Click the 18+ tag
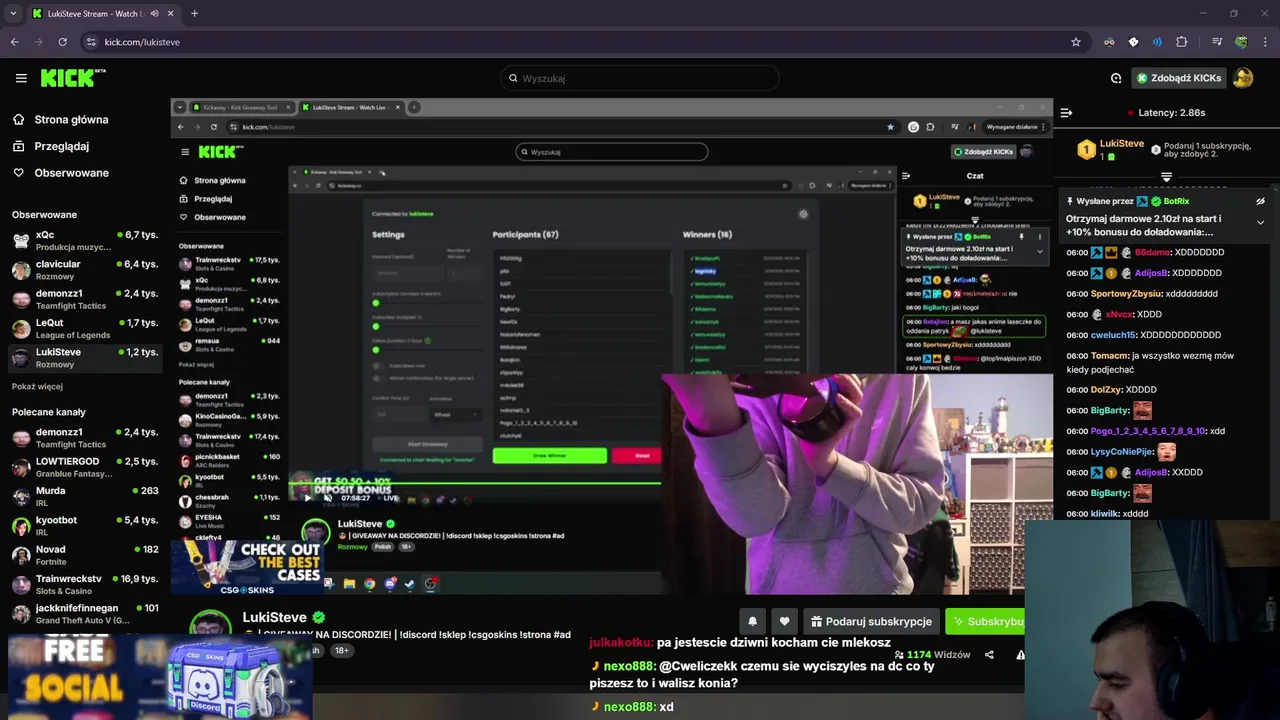Screen dimensions: 1280x720 point(341,650)
